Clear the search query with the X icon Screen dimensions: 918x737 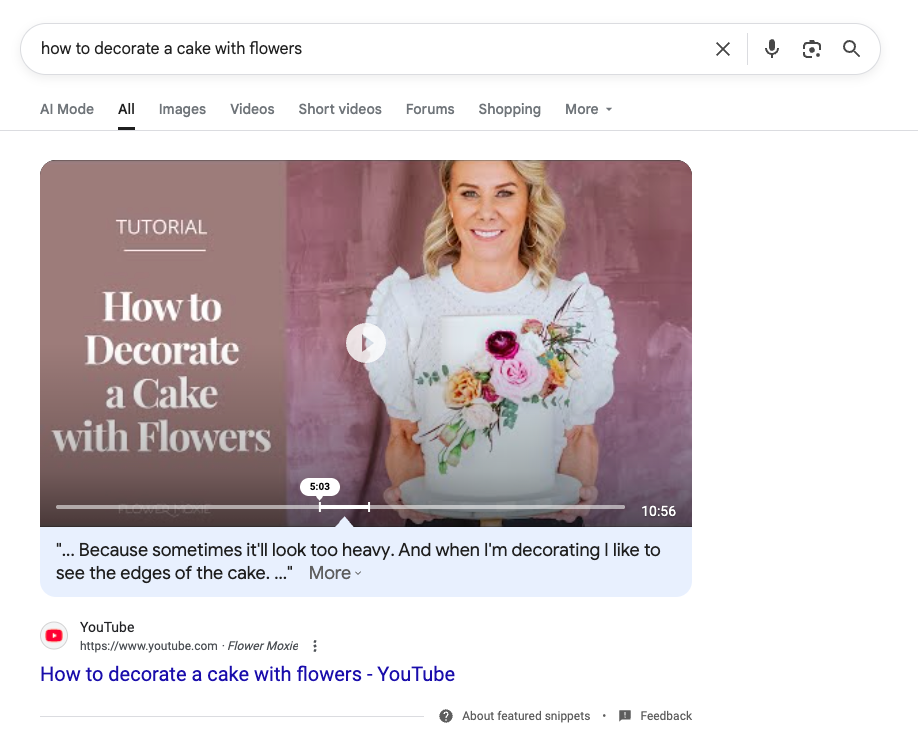[722, 48]
